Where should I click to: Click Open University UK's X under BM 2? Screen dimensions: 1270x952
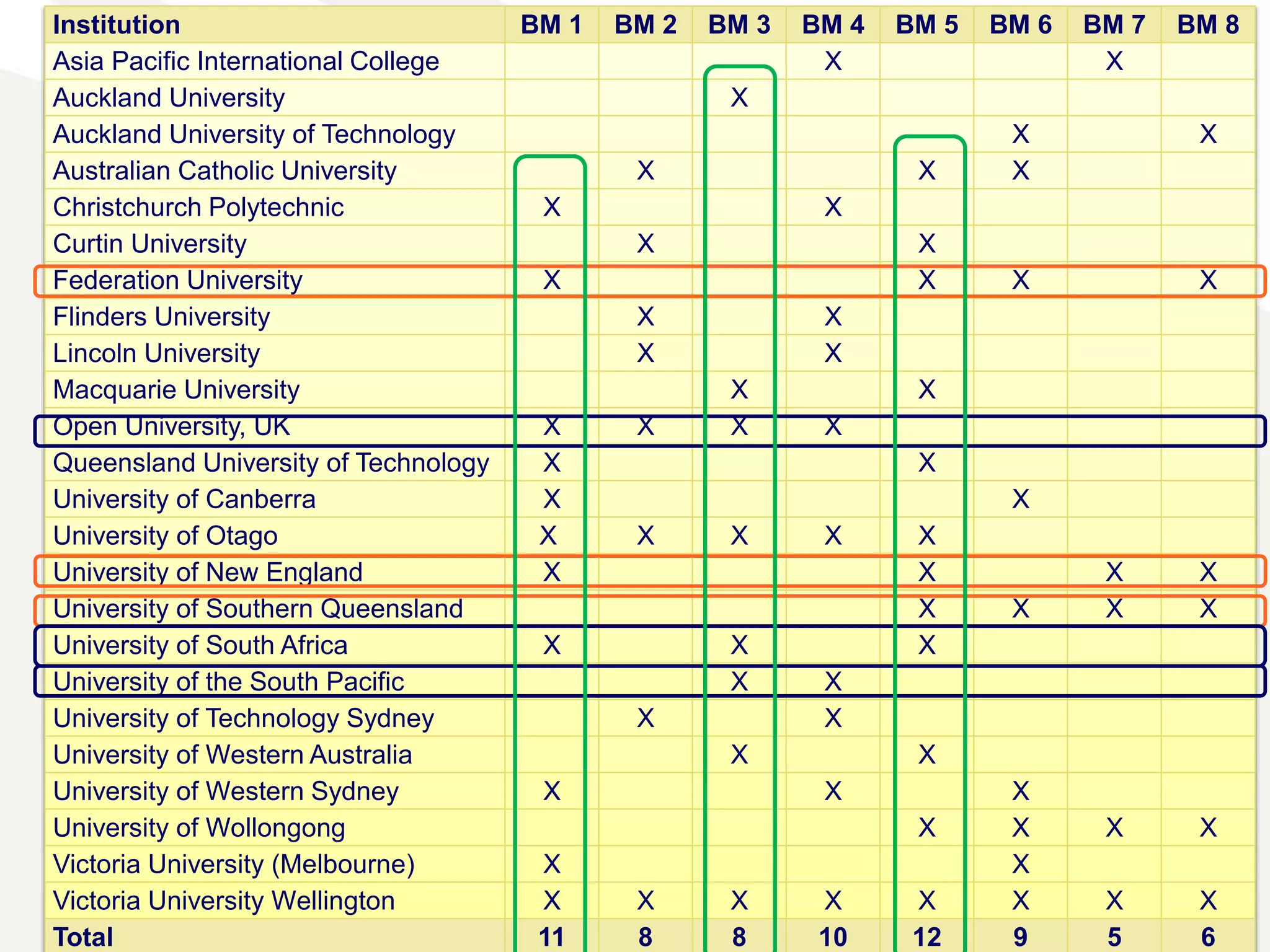(x=645, y=426)
